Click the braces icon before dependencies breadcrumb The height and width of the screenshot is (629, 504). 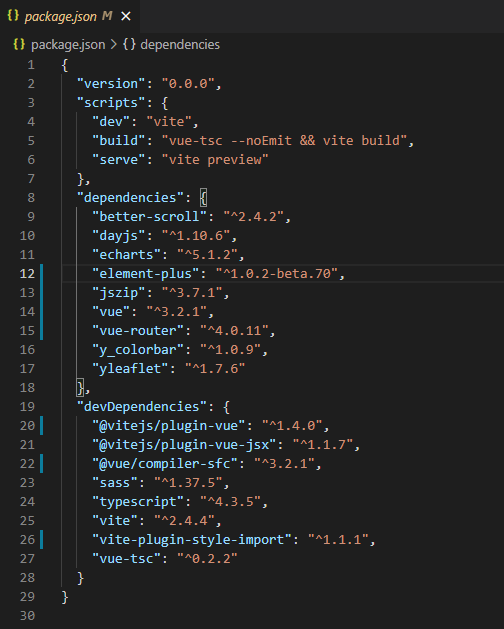(x=129, y=44)
